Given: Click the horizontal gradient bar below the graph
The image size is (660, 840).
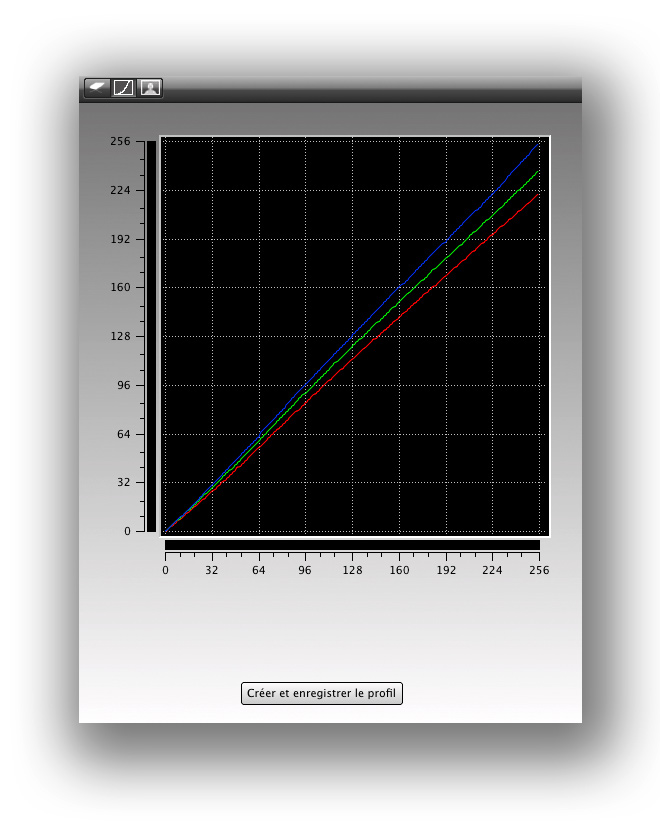Looking at the screenshot, I should 352,545.
